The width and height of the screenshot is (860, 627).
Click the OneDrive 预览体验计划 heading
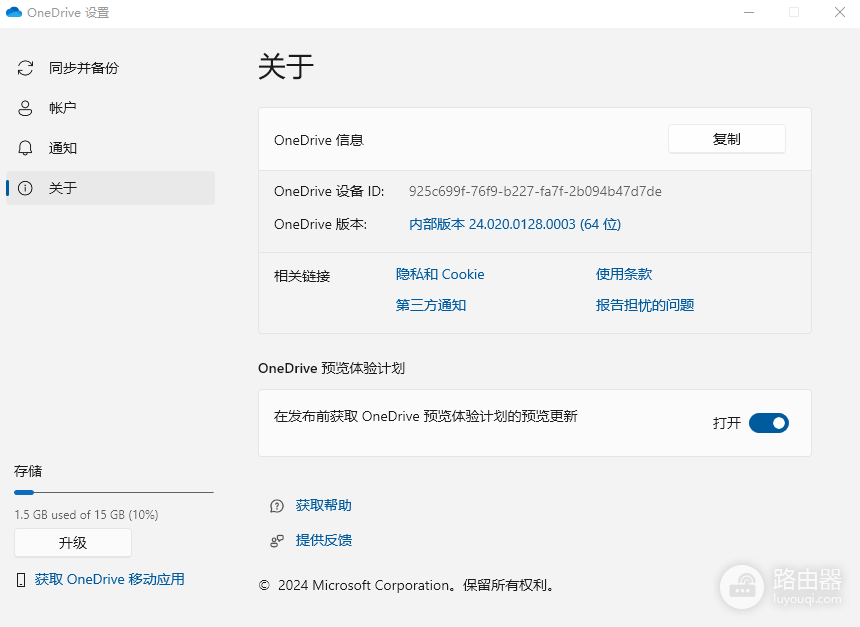click(x=331, y=368)
